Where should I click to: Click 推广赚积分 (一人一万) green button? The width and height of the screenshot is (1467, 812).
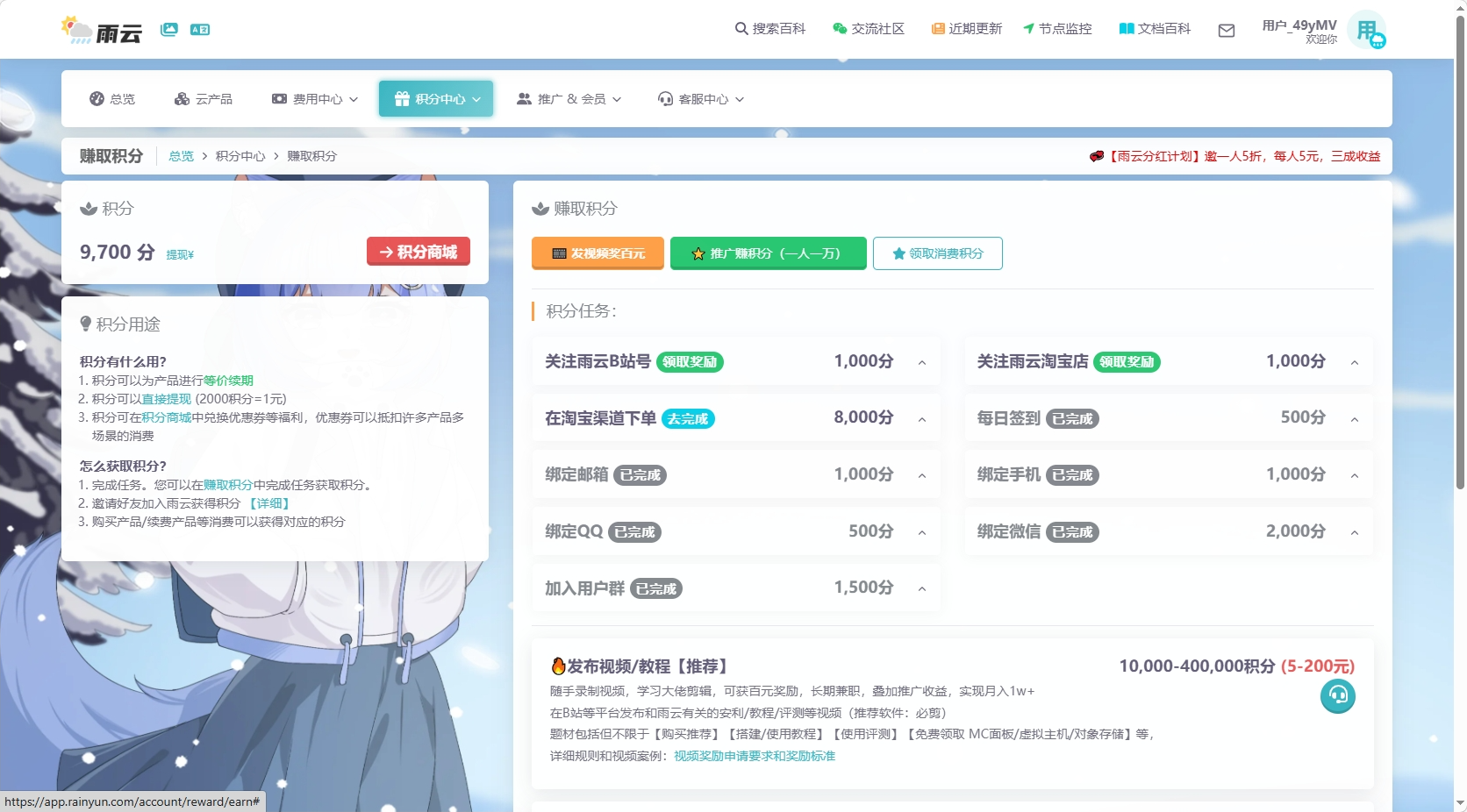(769, 253)
